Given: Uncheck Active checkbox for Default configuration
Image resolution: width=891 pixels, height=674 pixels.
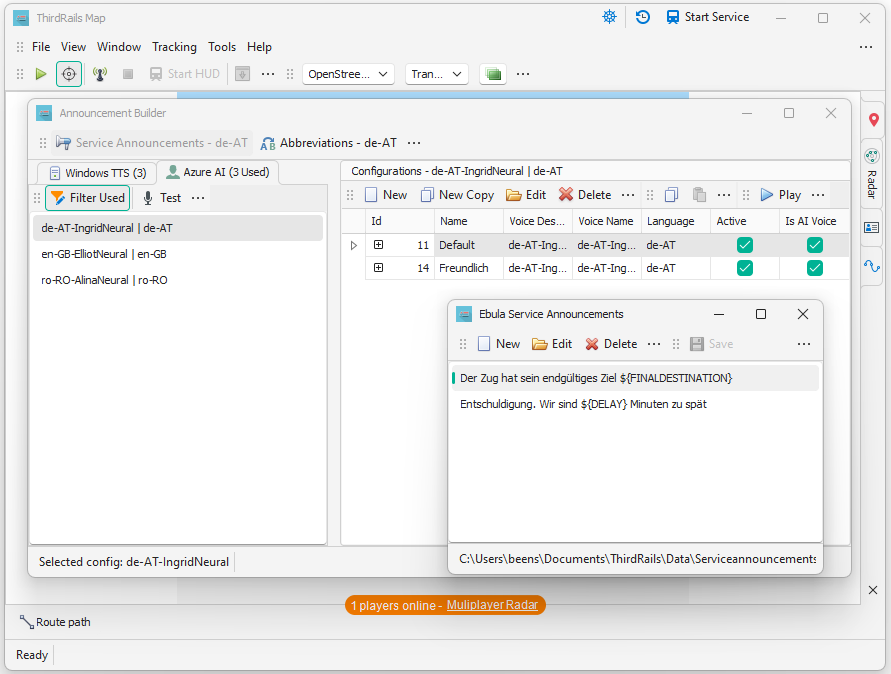Looking at the screenshot, I should coord(744,245).
